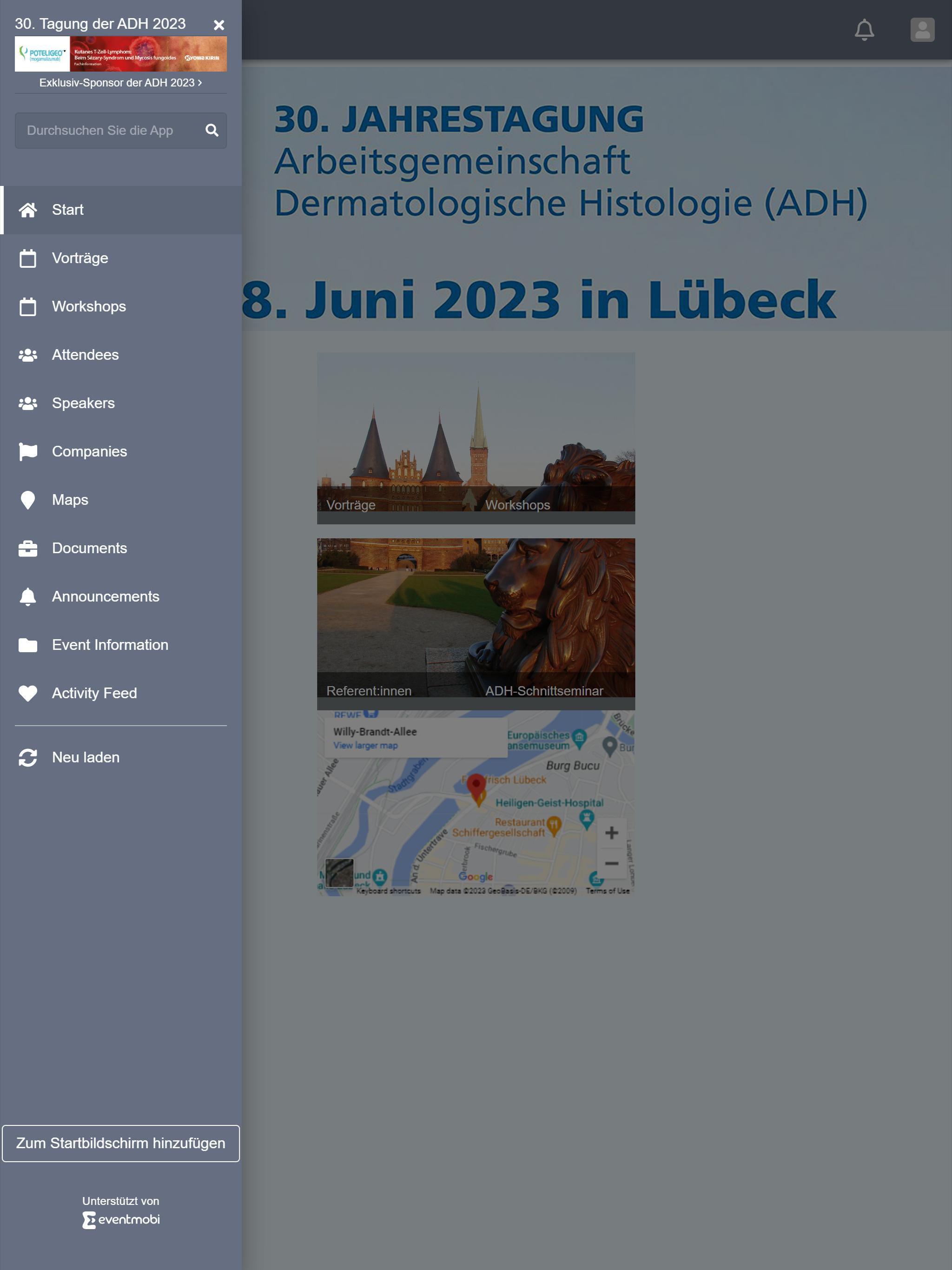The image size is (952, 1270).
Task: Select the Neu laden menu label
Action: click(x=86, y=757)
